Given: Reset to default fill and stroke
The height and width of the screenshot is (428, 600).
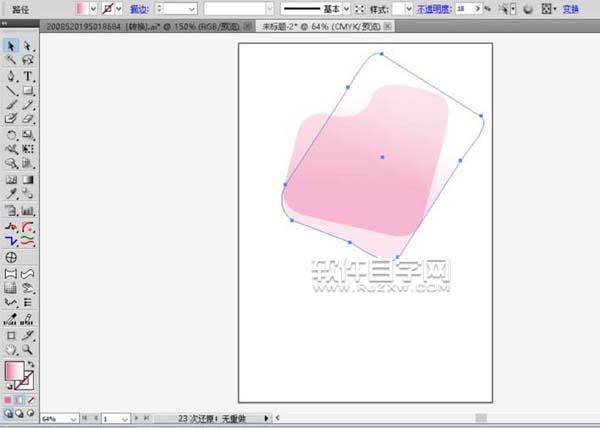Looking at the screenshot, I should (x=9, y=386).
